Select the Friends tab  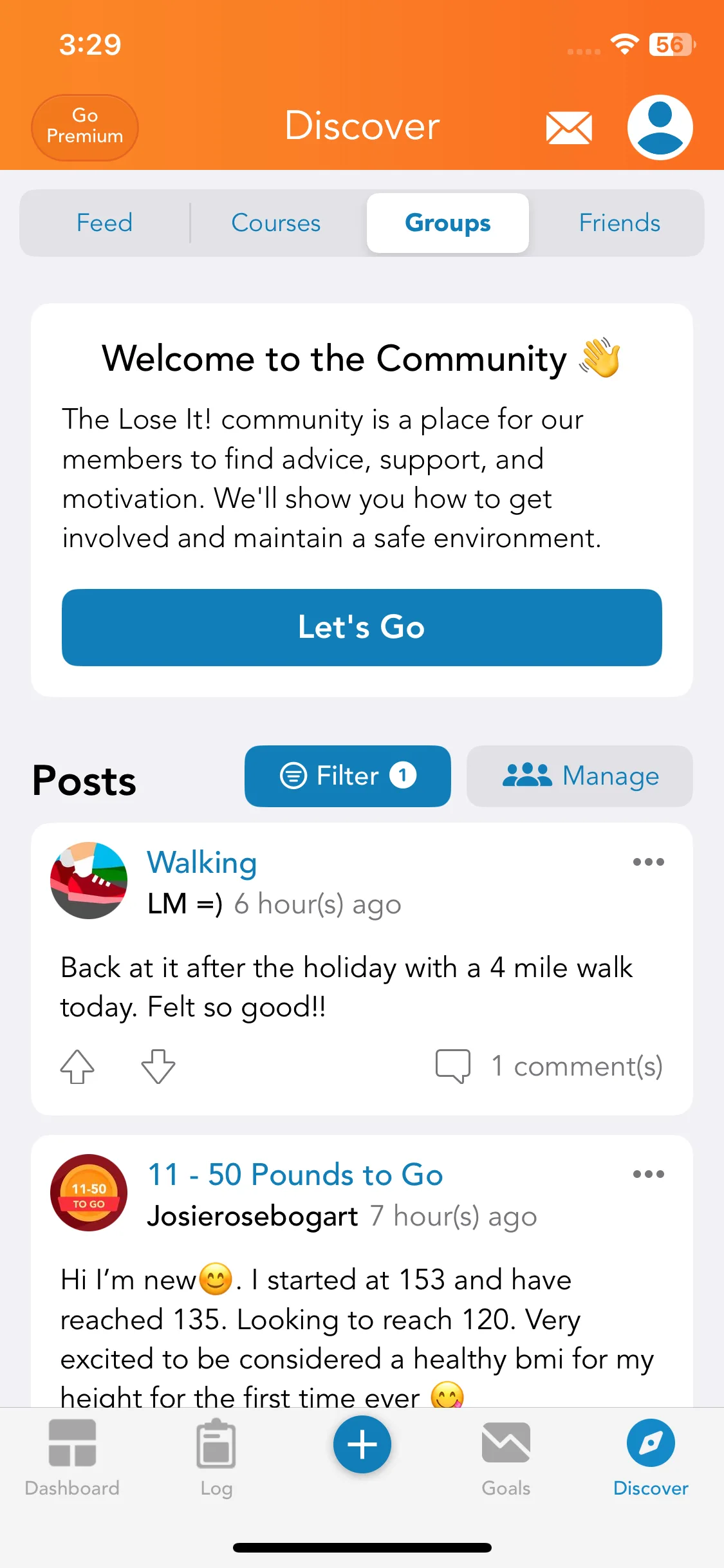(619, 223)
